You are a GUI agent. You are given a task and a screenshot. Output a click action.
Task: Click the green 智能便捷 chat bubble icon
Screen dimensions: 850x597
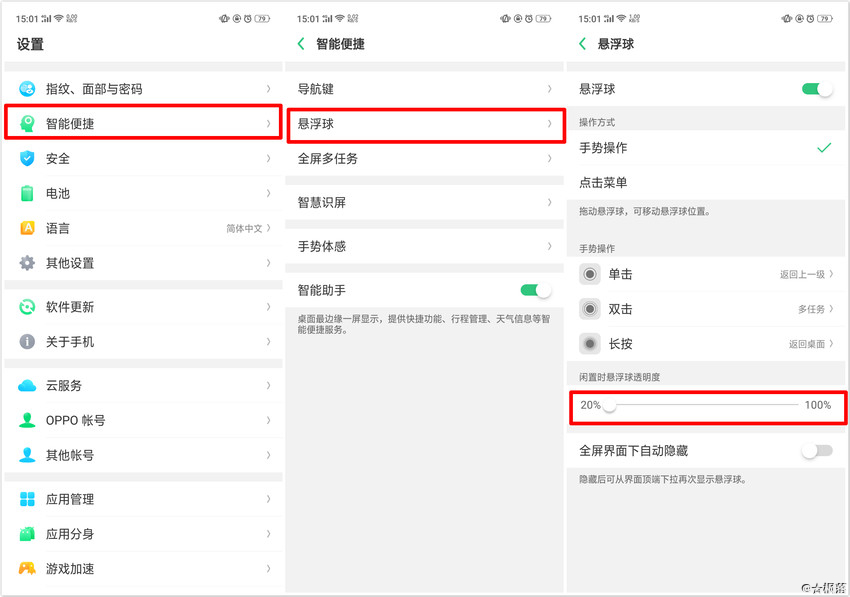point(28,123)
